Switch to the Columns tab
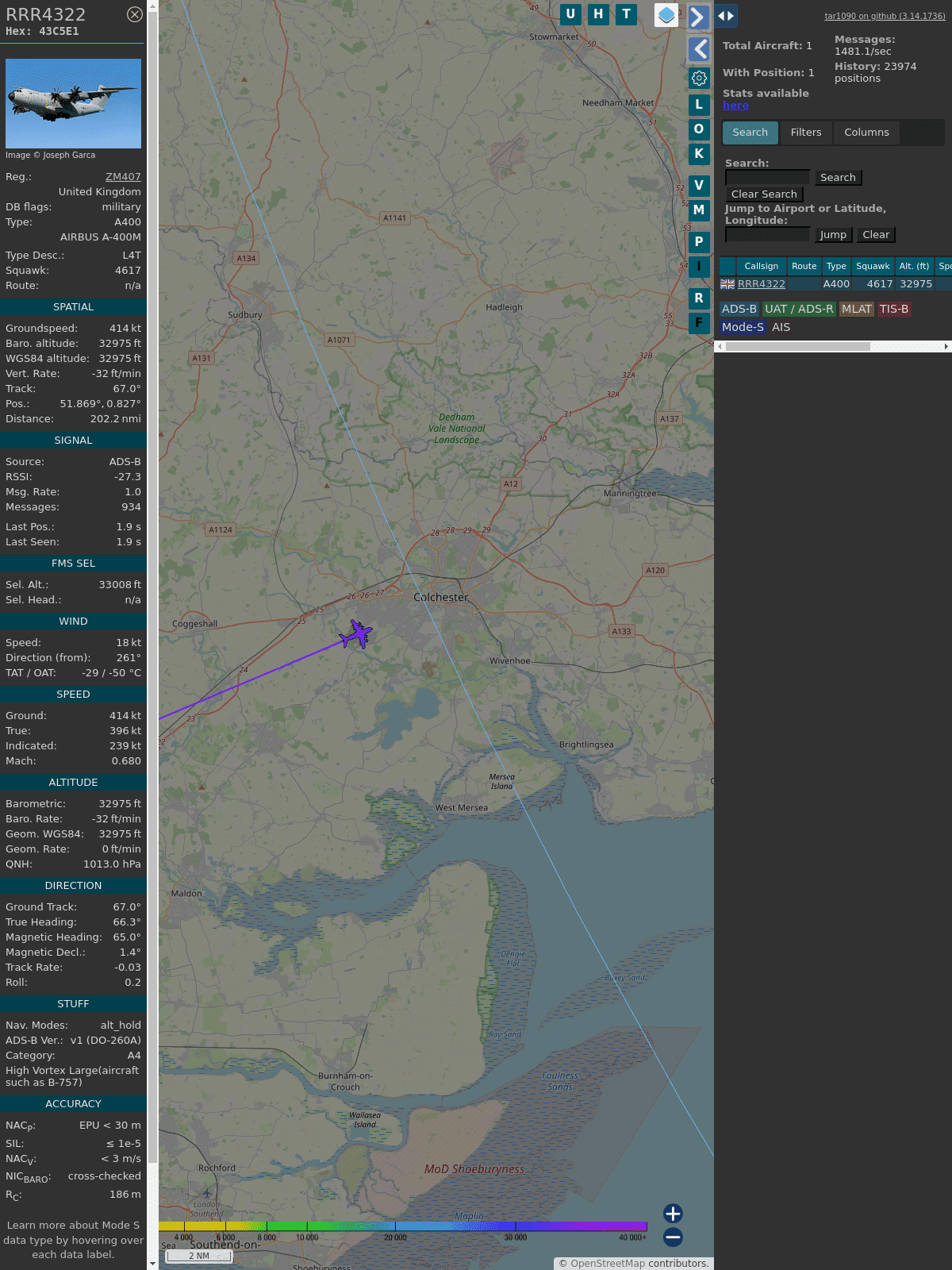The width and height of the screenshot is (952, 1270). (x=866, y=133)
